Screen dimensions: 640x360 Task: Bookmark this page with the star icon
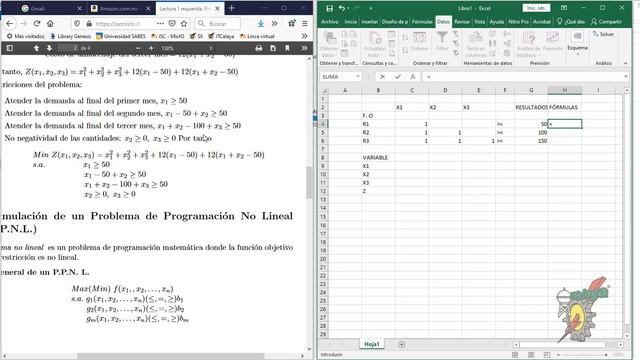[x=184, y=24]
